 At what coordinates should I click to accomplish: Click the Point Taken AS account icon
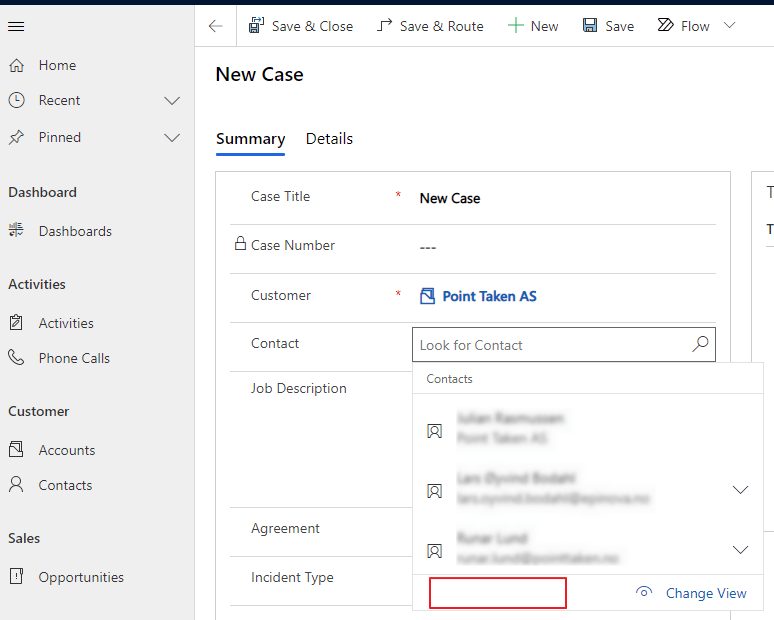tap(428, 296)
